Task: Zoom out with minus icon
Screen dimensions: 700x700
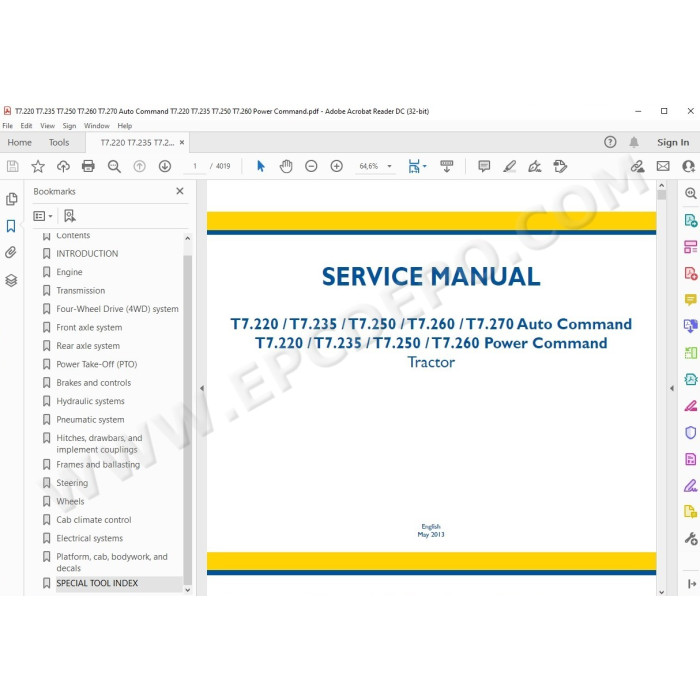Action: click(x=311, y=167)
